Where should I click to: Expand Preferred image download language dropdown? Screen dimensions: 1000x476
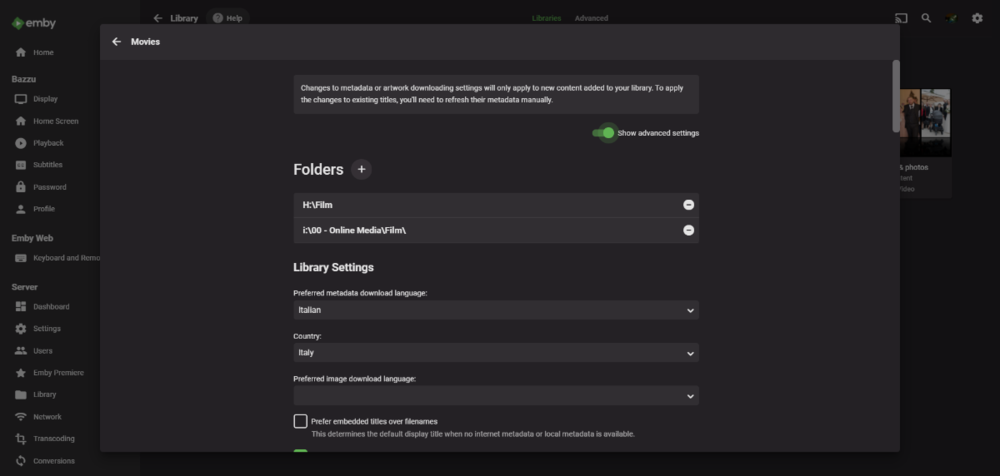495,396
